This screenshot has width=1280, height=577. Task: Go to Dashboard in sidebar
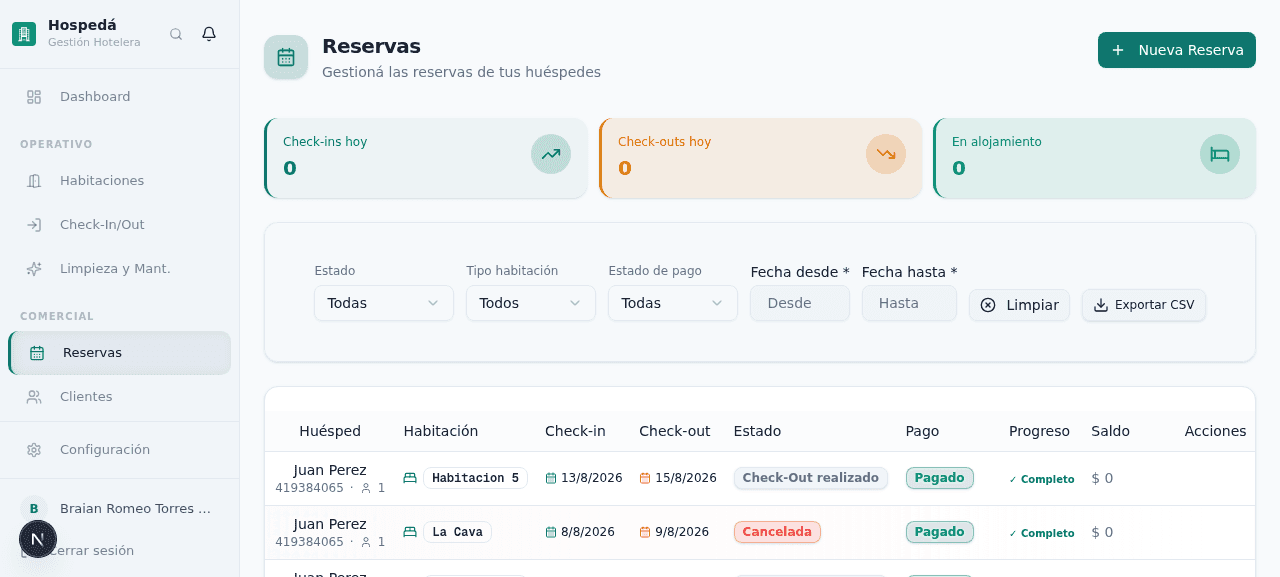click(120, 97)
